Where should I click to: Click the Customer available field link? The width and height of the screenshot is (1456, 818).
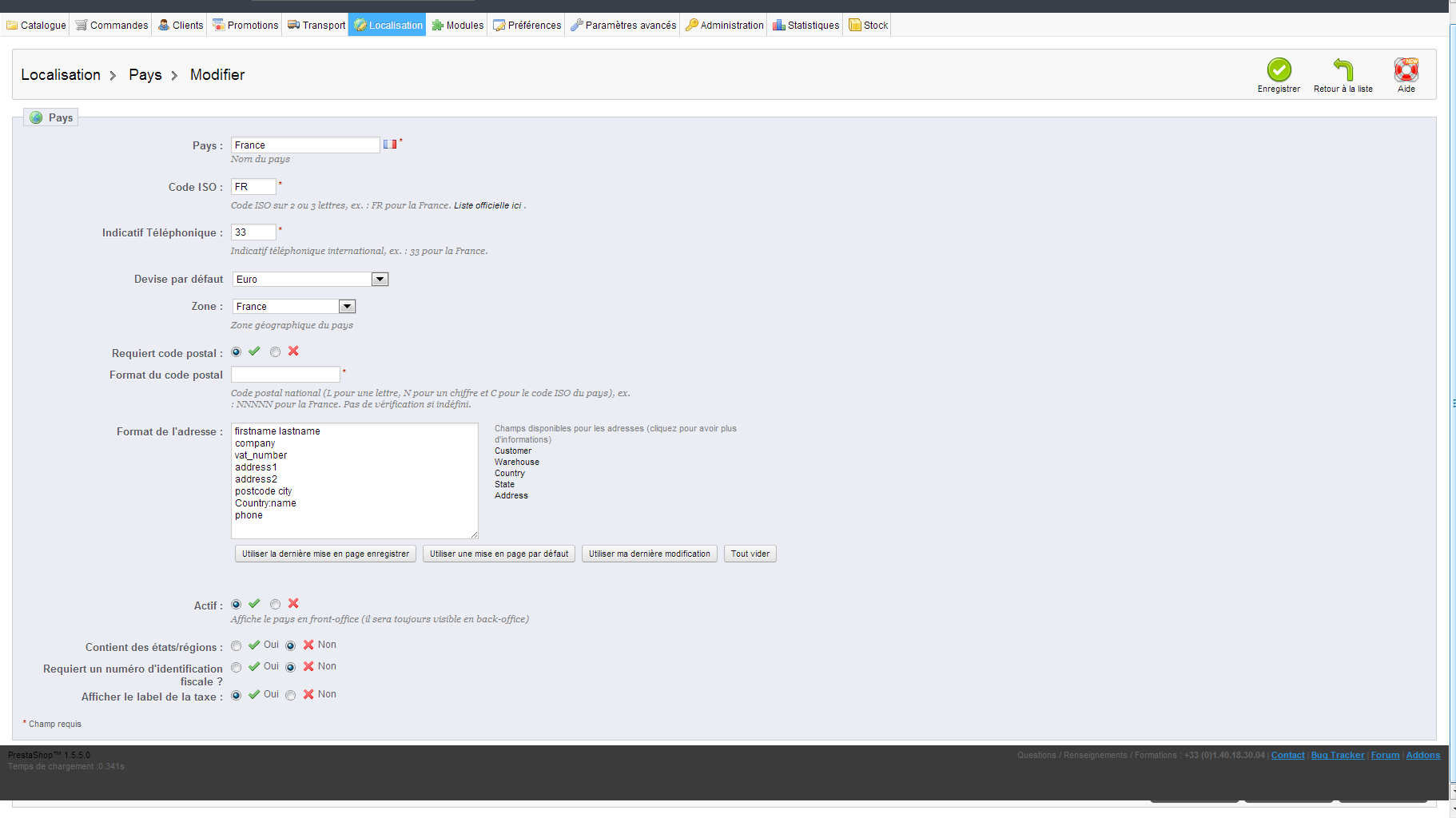click(x=513, y=451)
